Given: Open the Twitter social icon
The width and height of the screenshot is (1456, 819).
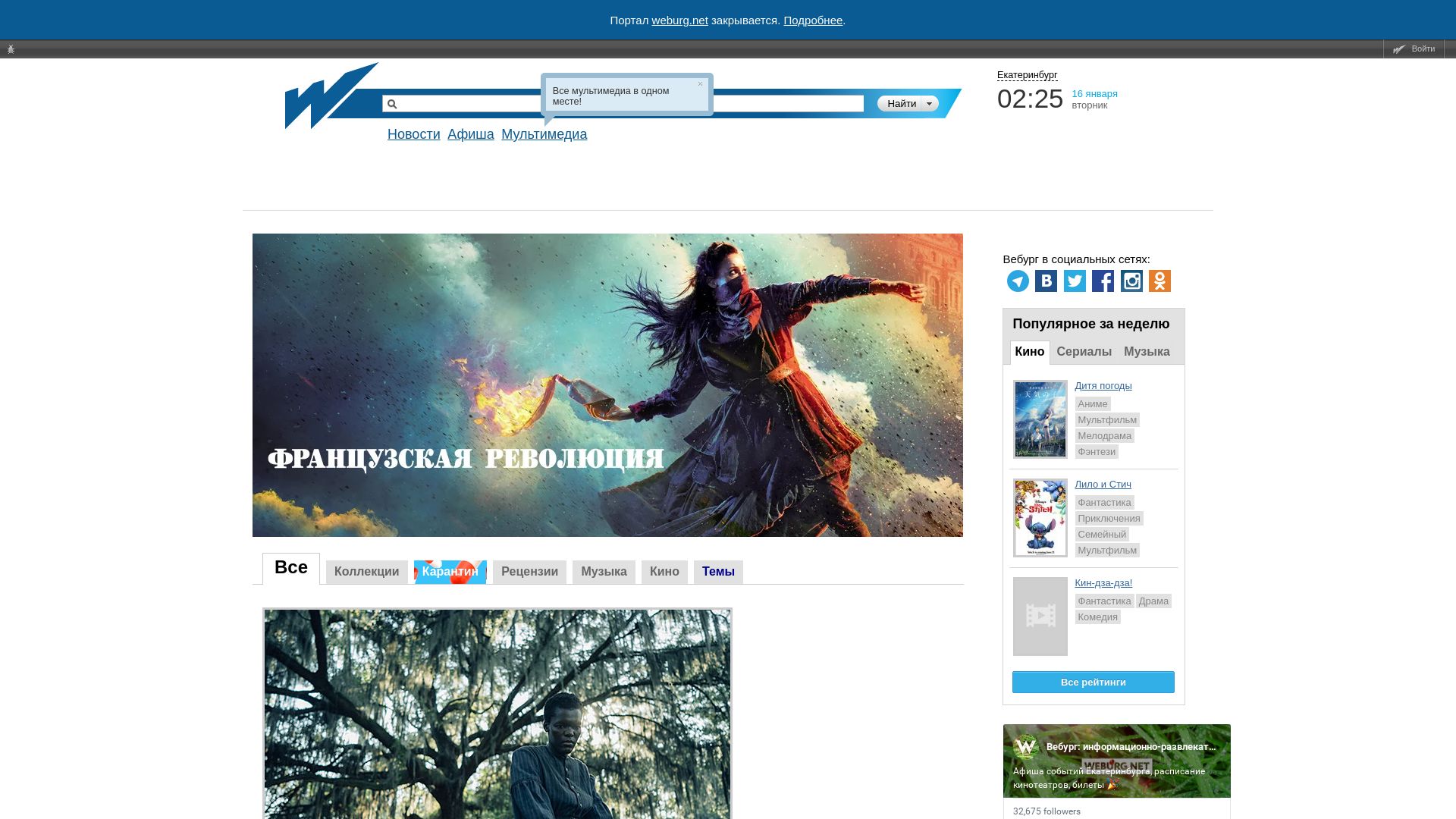Looking at the screenshot, I should tap(1075, 281).
